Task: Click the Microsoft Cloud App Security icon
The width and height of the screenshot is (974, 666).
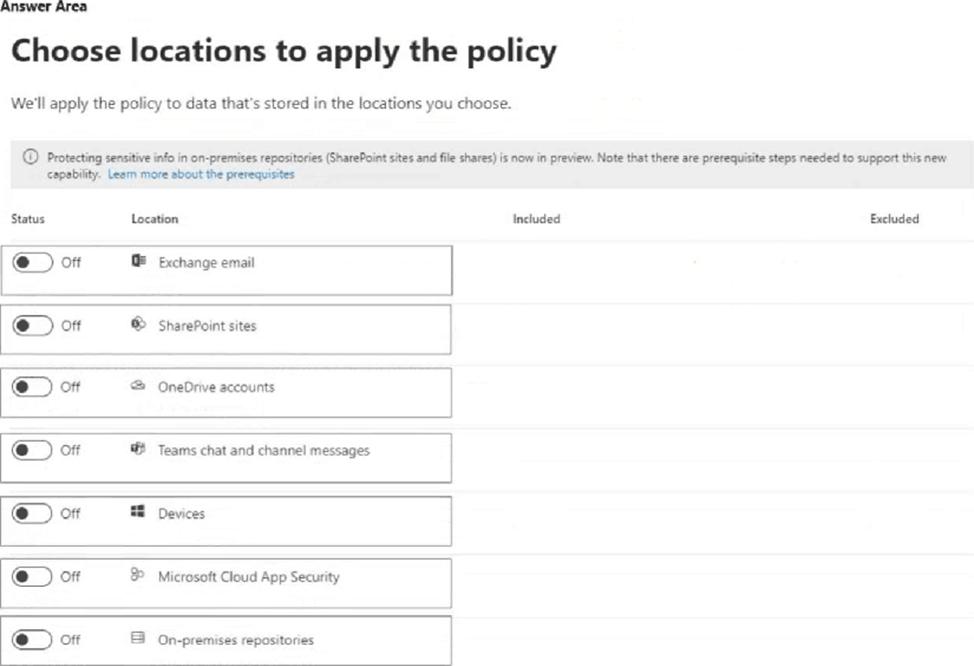Action: click(137, 575)
